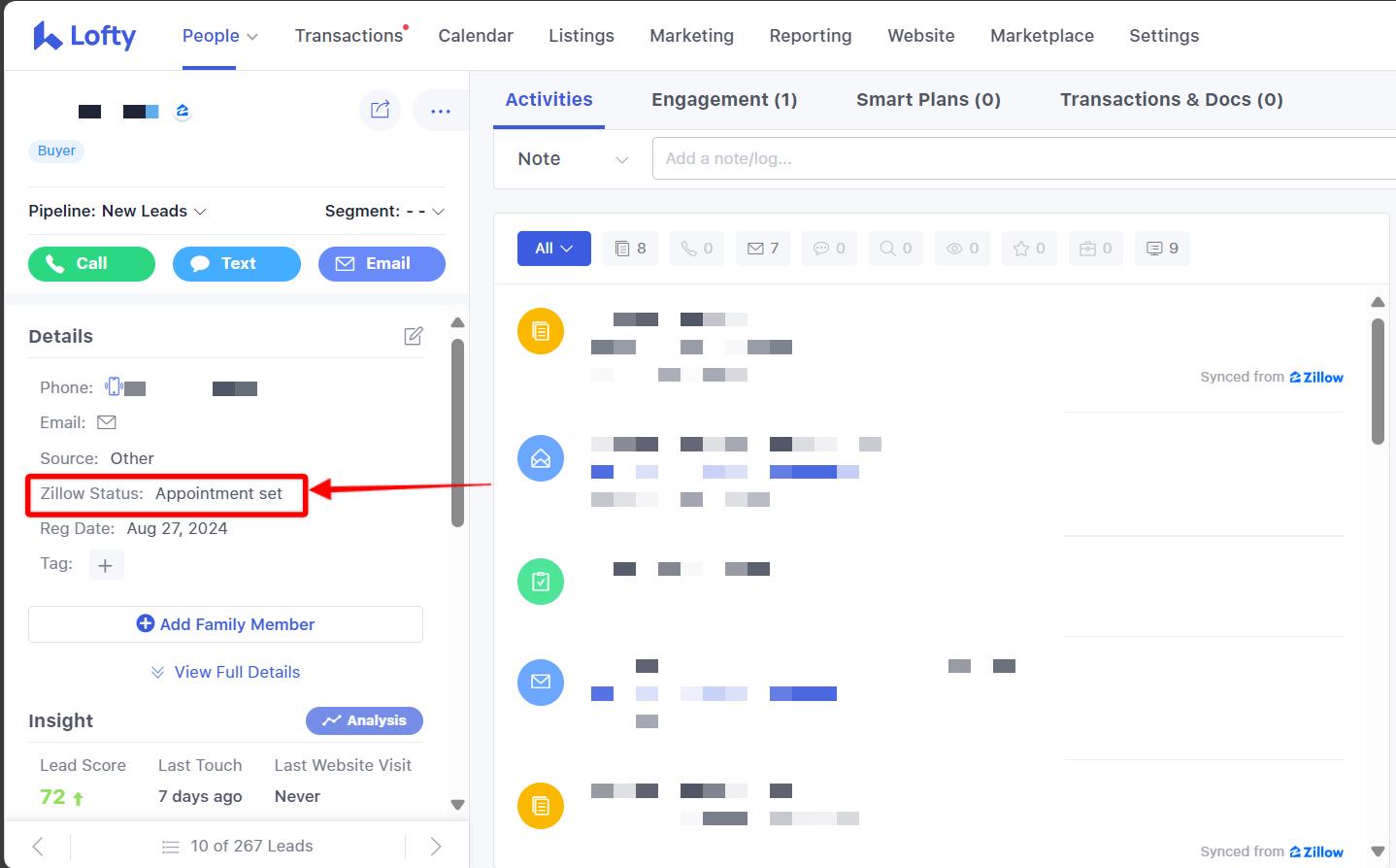Filter activities by notes icon showing 8
Viewport: 1396px width, 868px height.
(630, 249)
